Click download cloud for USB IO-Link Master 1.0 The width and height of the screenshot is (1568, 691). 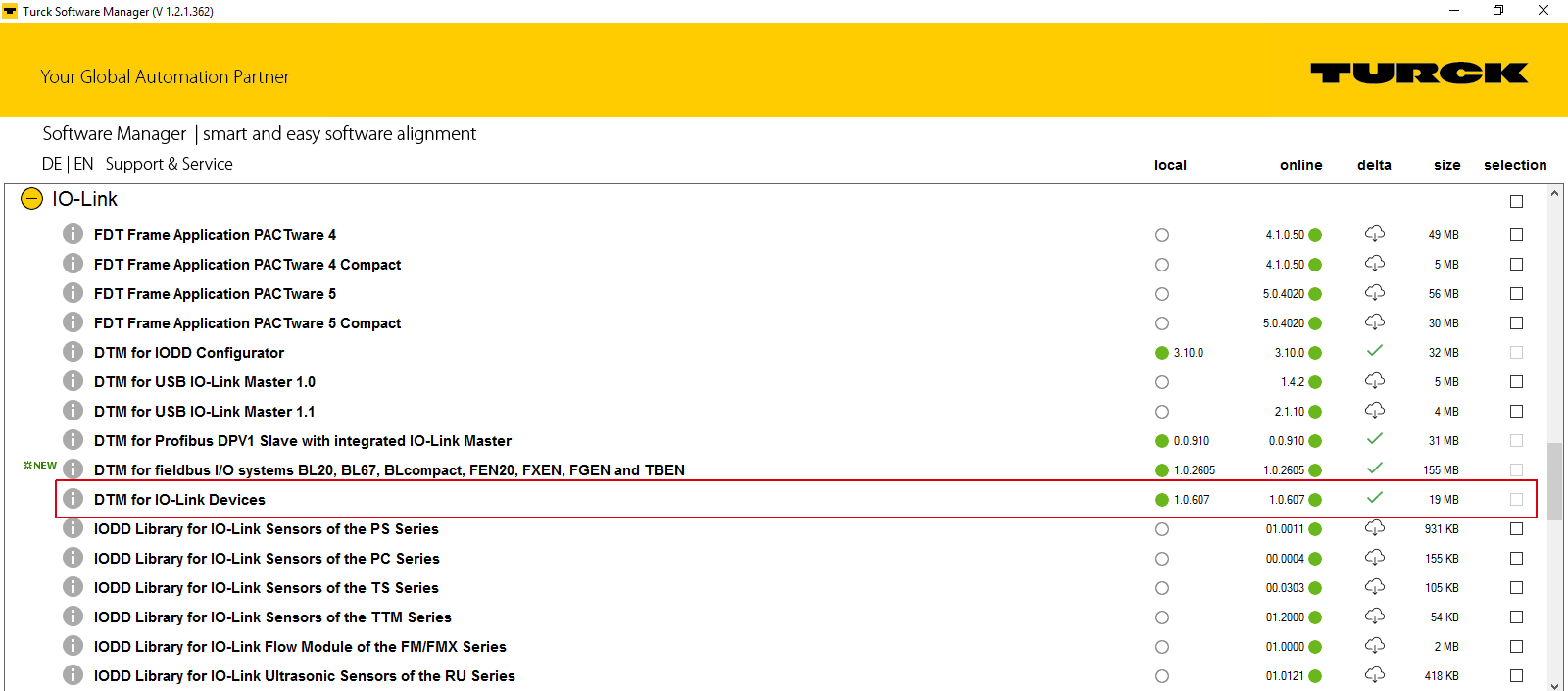click(x=1375, y=380)
